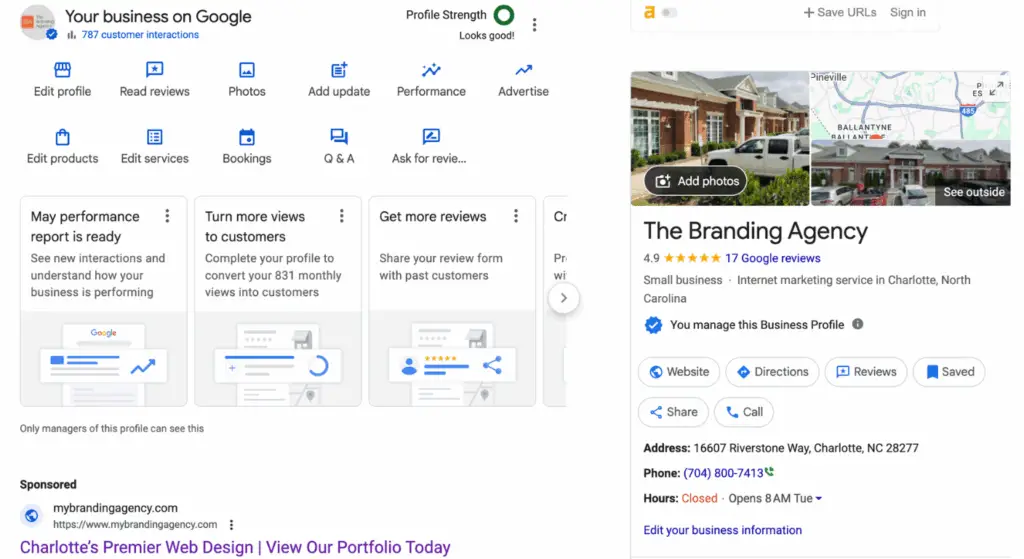Click See outside street view thumbnail
Image resolution: width=1024 pixels, height=559 pixels.
point(910,173)
